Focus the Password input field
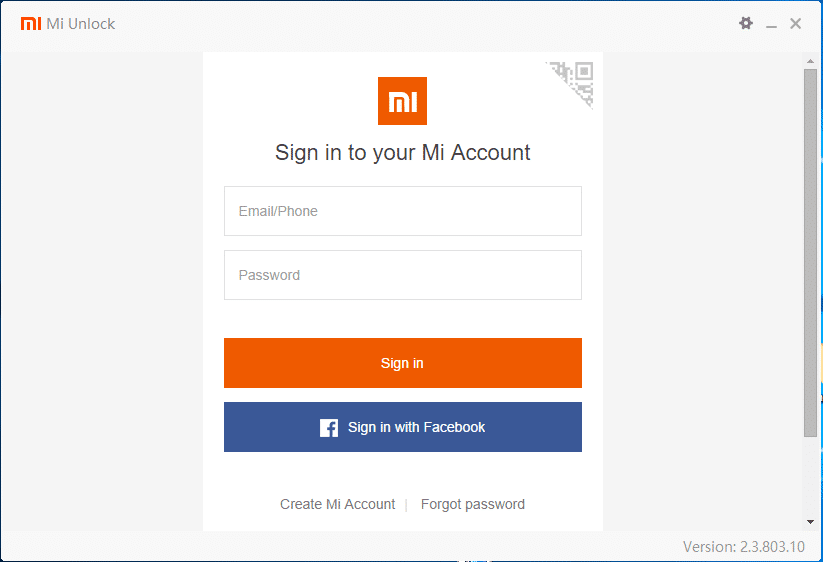The image size is (823, 562). click(403, 275)
